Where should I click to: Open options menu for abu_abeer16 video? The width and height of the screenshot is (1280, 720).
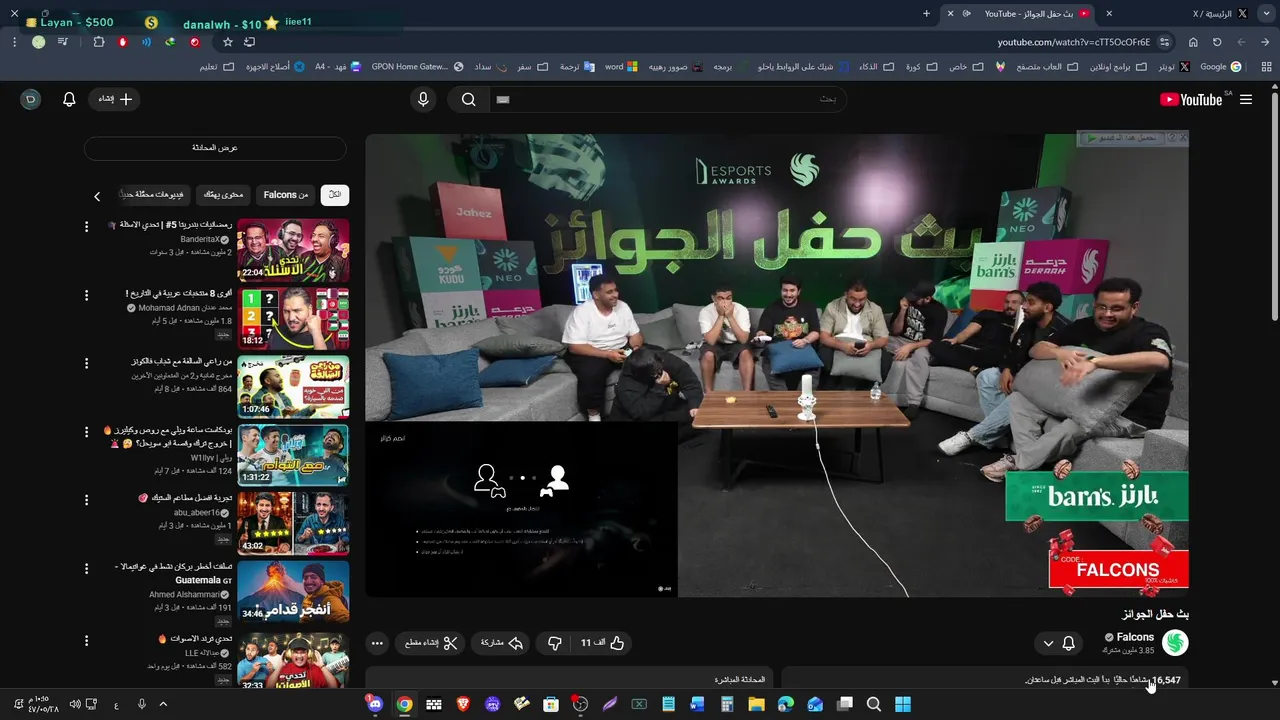86,499
